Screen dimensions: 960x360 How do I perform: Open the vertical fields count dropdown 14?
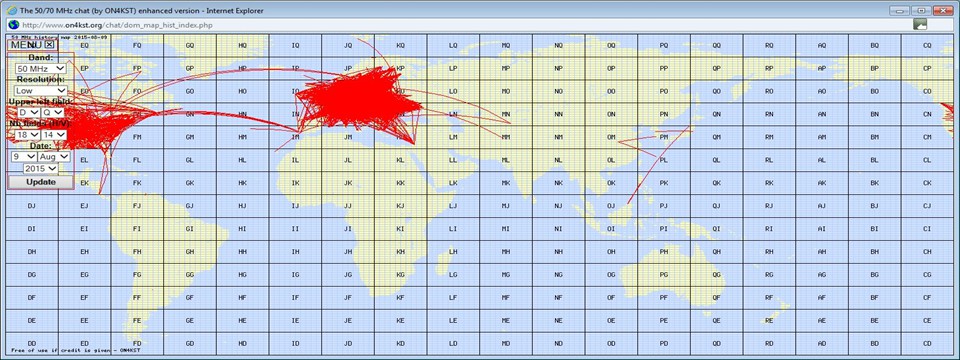[54, 134]
